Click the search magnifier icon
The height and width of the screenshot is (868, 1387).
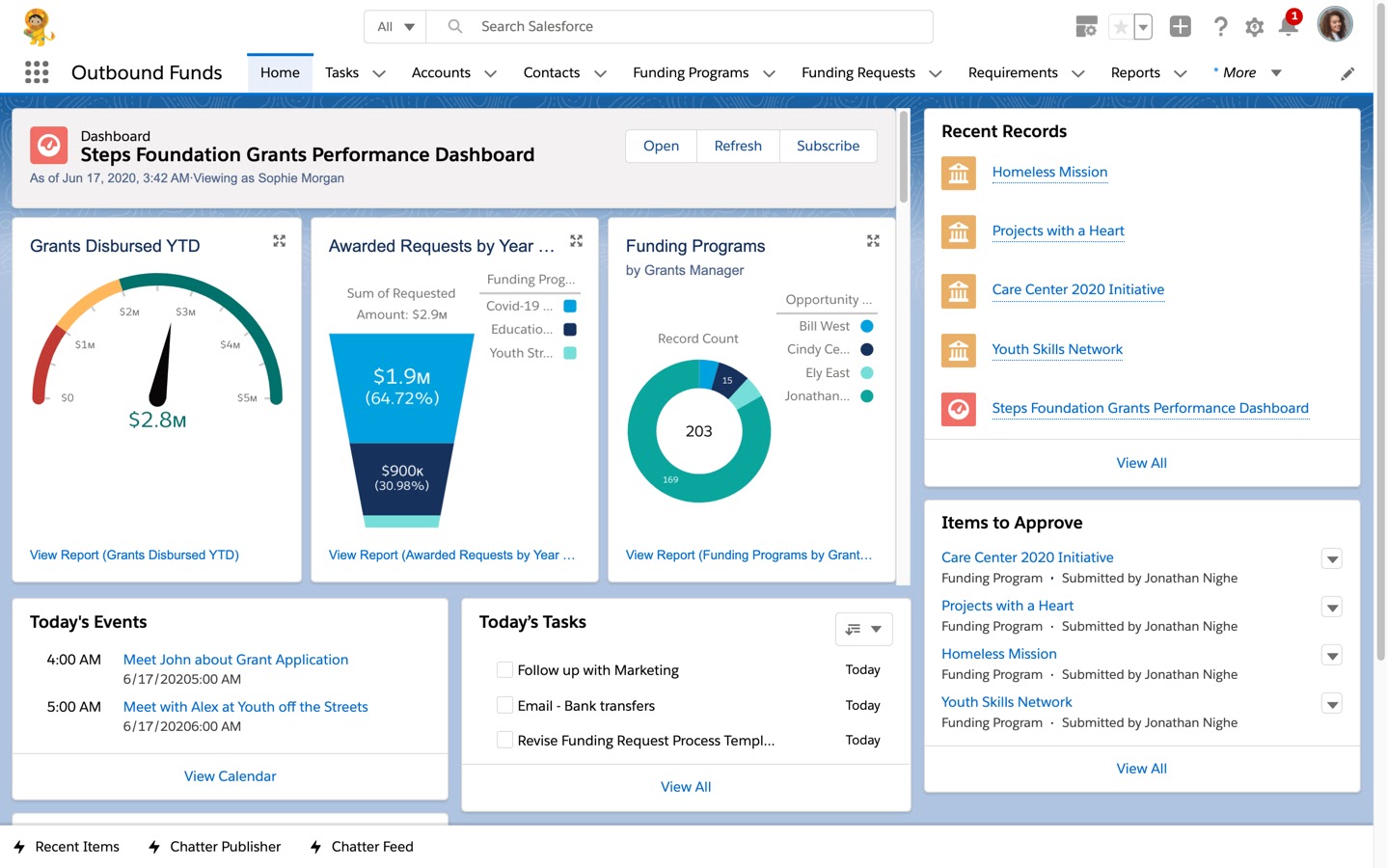click(x=455, y=27)
